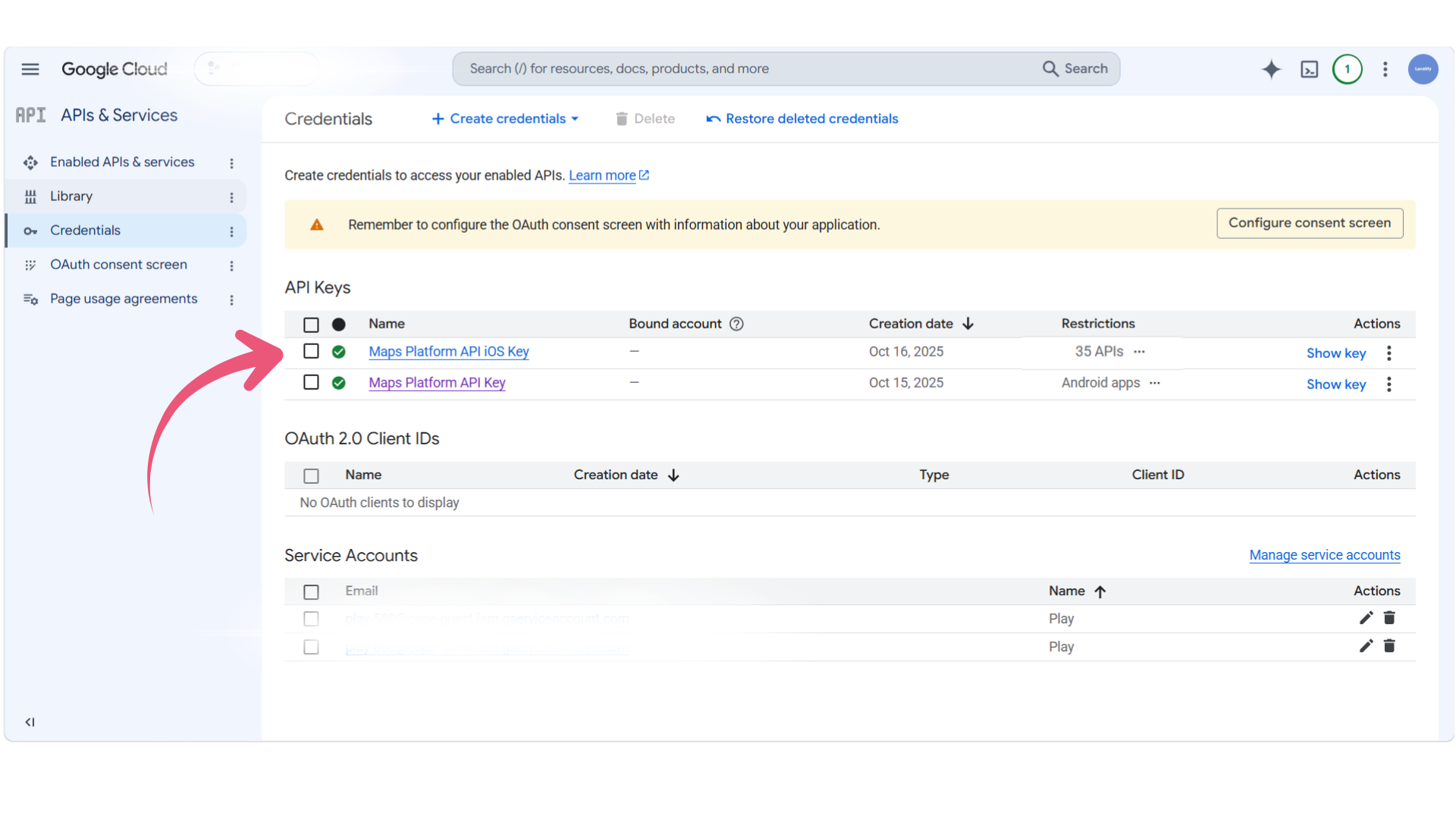The height and width of the screenshot is (819, 1456).
Task: Open Manage service accounts link
Action: click(x=1324, y=554)
